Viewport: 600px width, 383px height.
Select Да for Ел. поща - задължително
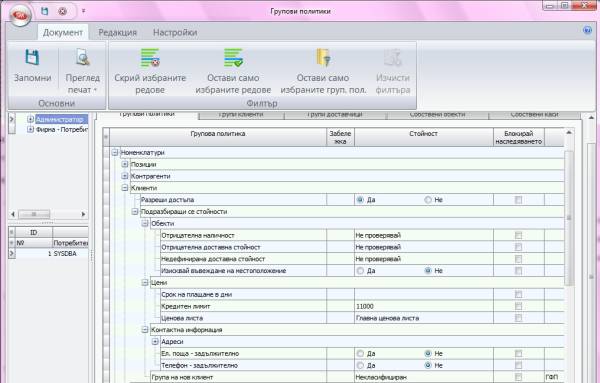360,354
